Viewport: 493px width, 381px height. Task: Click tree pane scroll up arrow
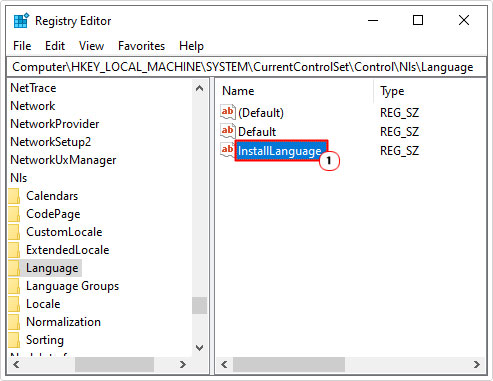point(200,88)
